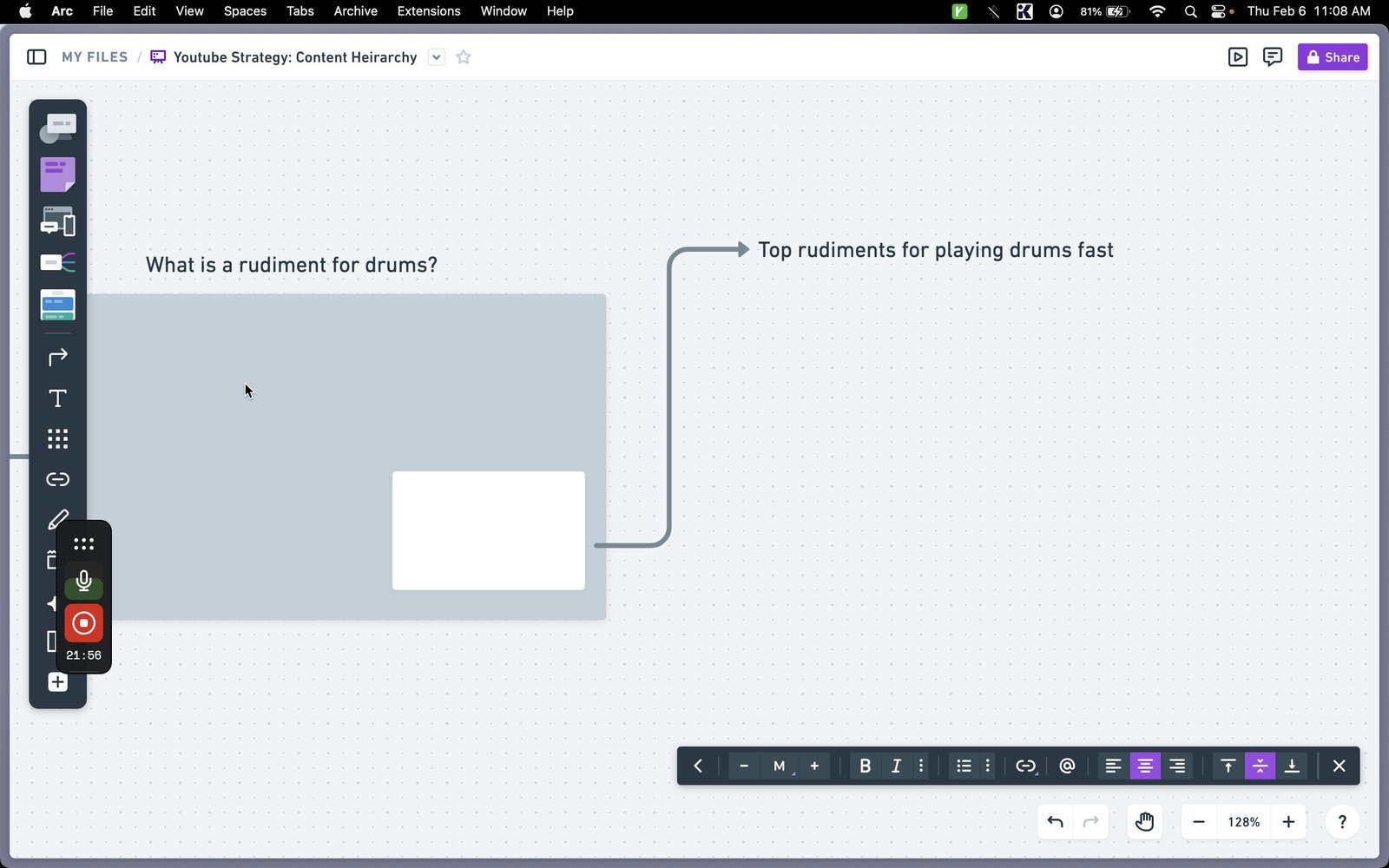Close the text formatting toolbar
Image resolution: width=1389 pixels, height=868 pixels.
click(x=1339, y=766)
